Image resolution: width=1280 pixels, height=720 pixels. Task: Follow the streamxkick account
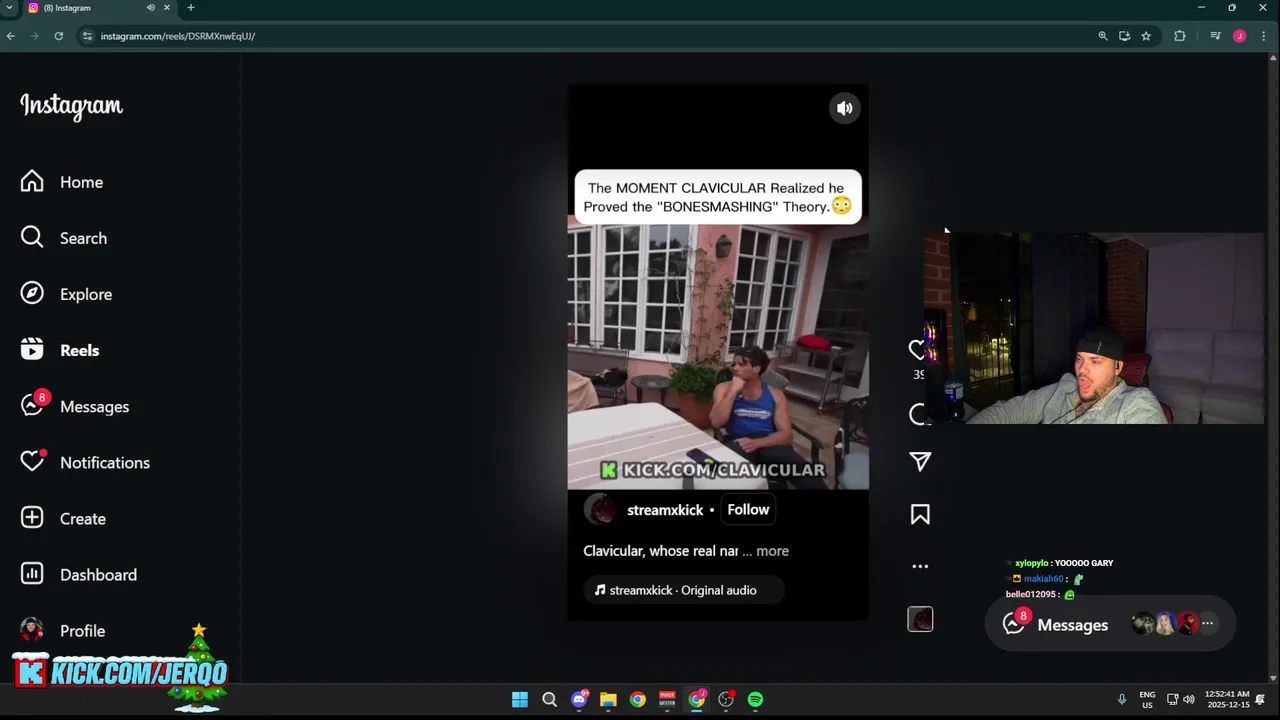748,509
